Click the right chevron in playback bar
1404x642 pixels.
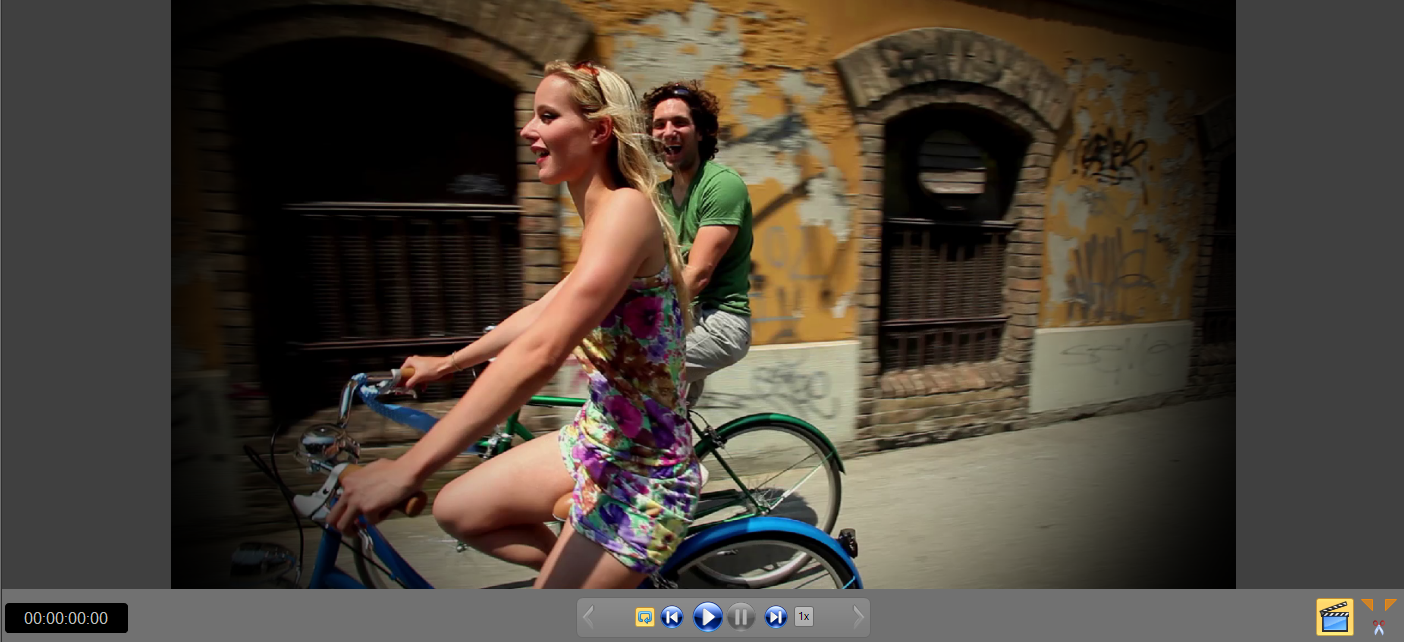point(857,617)
